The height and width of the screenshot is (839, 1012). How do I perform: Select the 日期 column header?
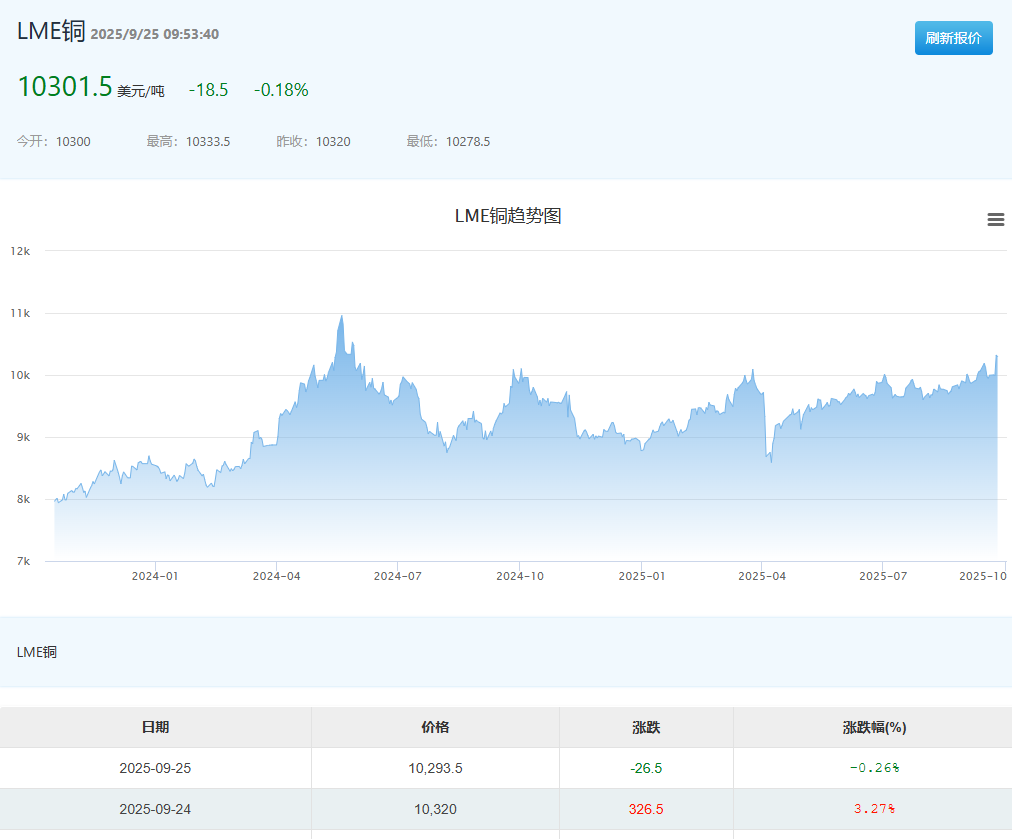click(x=157, y=727)
